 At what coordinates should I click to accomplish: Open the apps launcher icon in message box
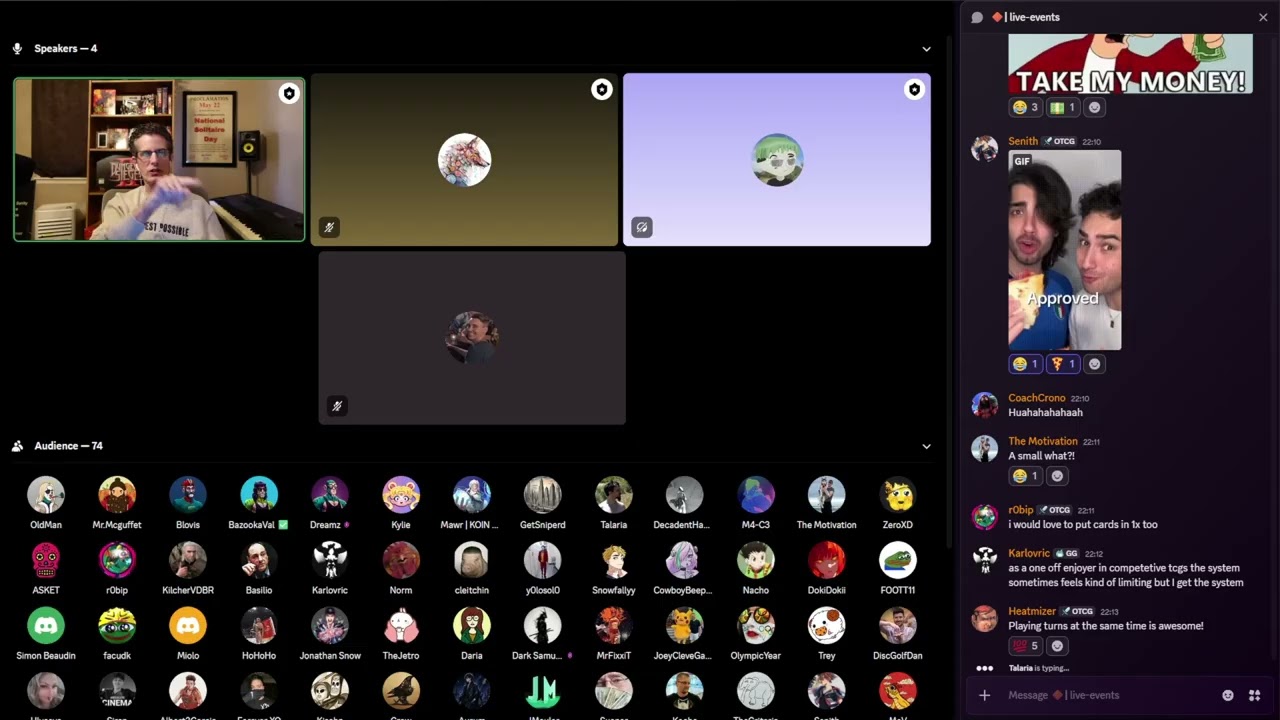(1254, 695)
